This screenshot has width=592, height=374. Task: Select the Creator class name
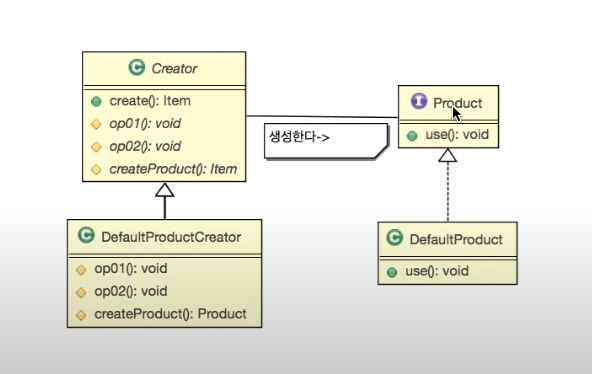click(174, 69)
